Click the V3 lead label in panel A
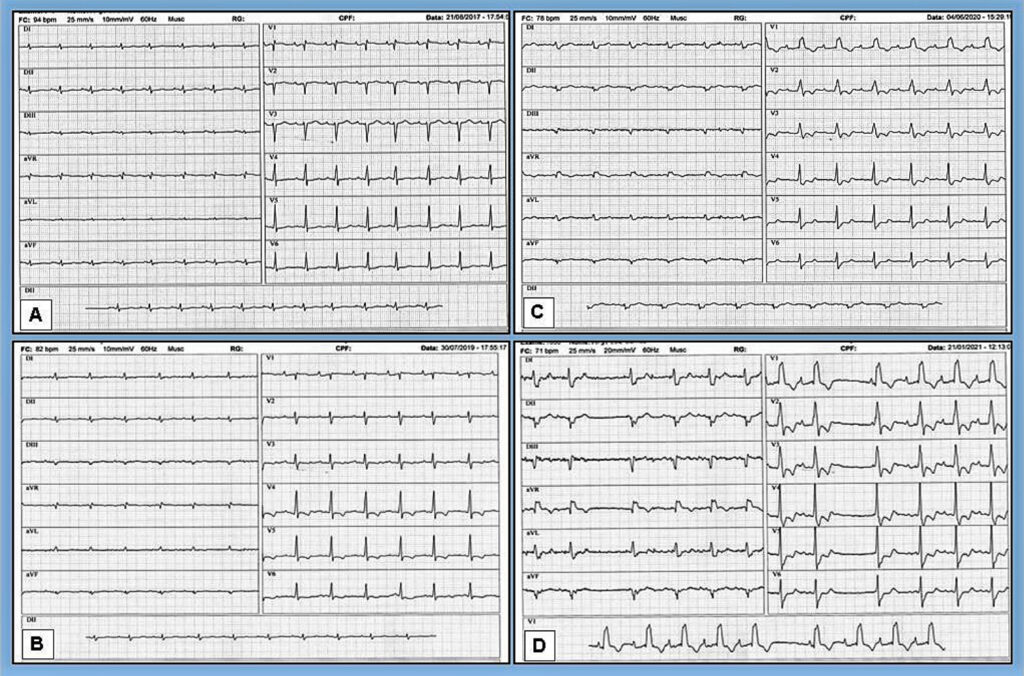Viewport: 1024px width, 676px height. (x=272, y=114)
